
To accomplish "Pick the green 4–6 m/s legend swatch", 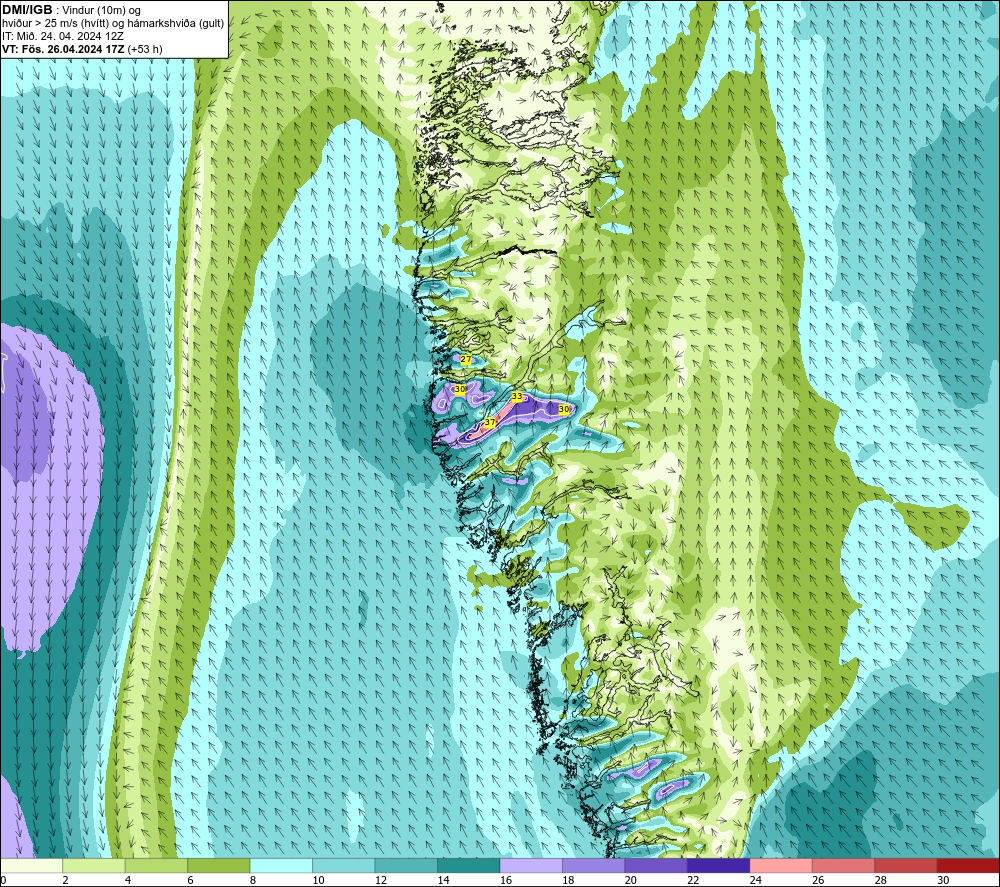I will pos(156,866).
